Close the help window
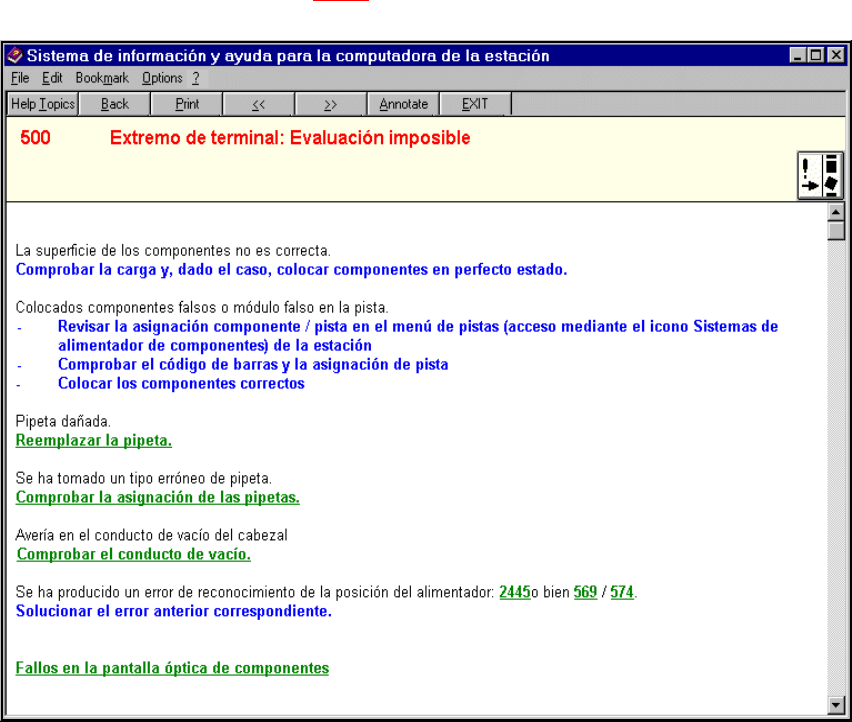Screen dimensions: 852x722 click(x=836, y=55)
